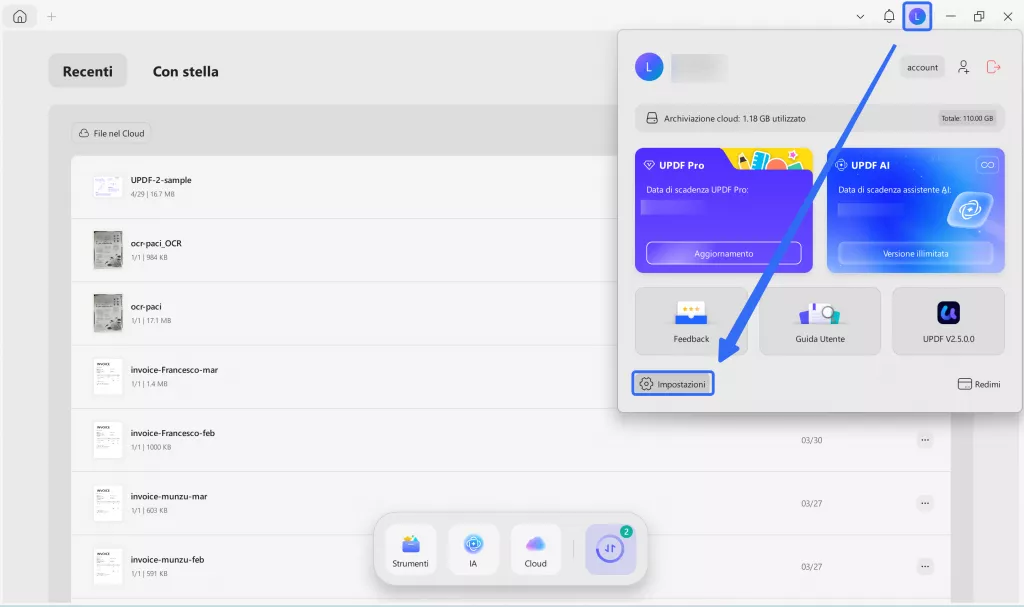Open Strumenti in the bottom dock

click(411, 550)
